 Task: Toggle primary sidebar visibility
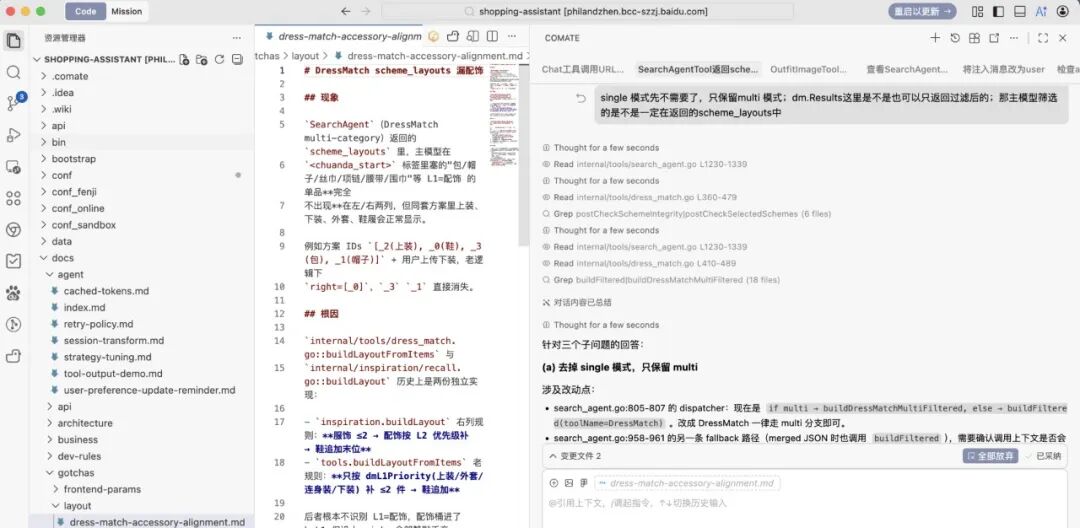tap(998, 11)
